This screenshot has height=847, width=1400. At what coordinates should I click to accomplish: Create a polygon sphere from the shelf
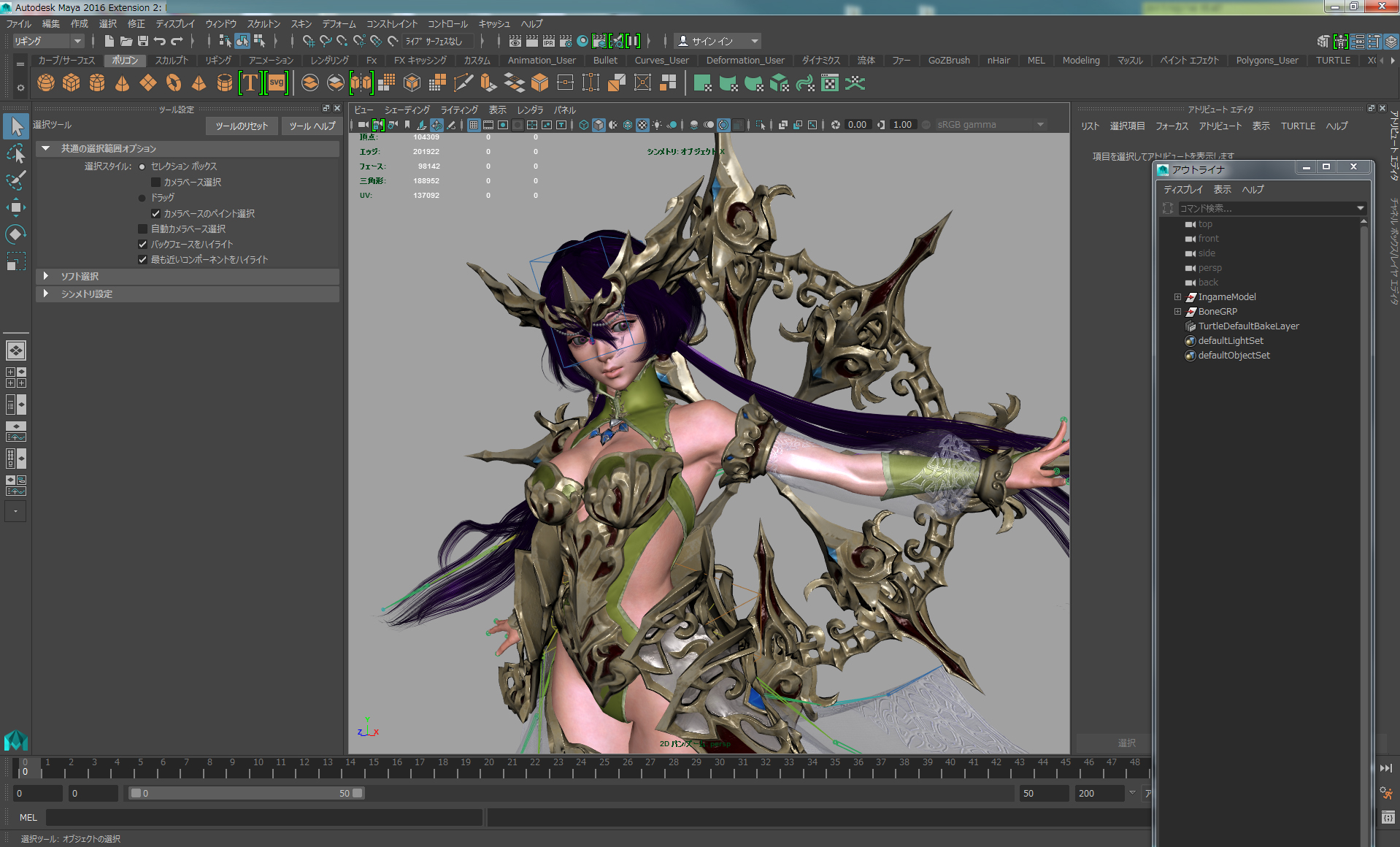[46, 83]
